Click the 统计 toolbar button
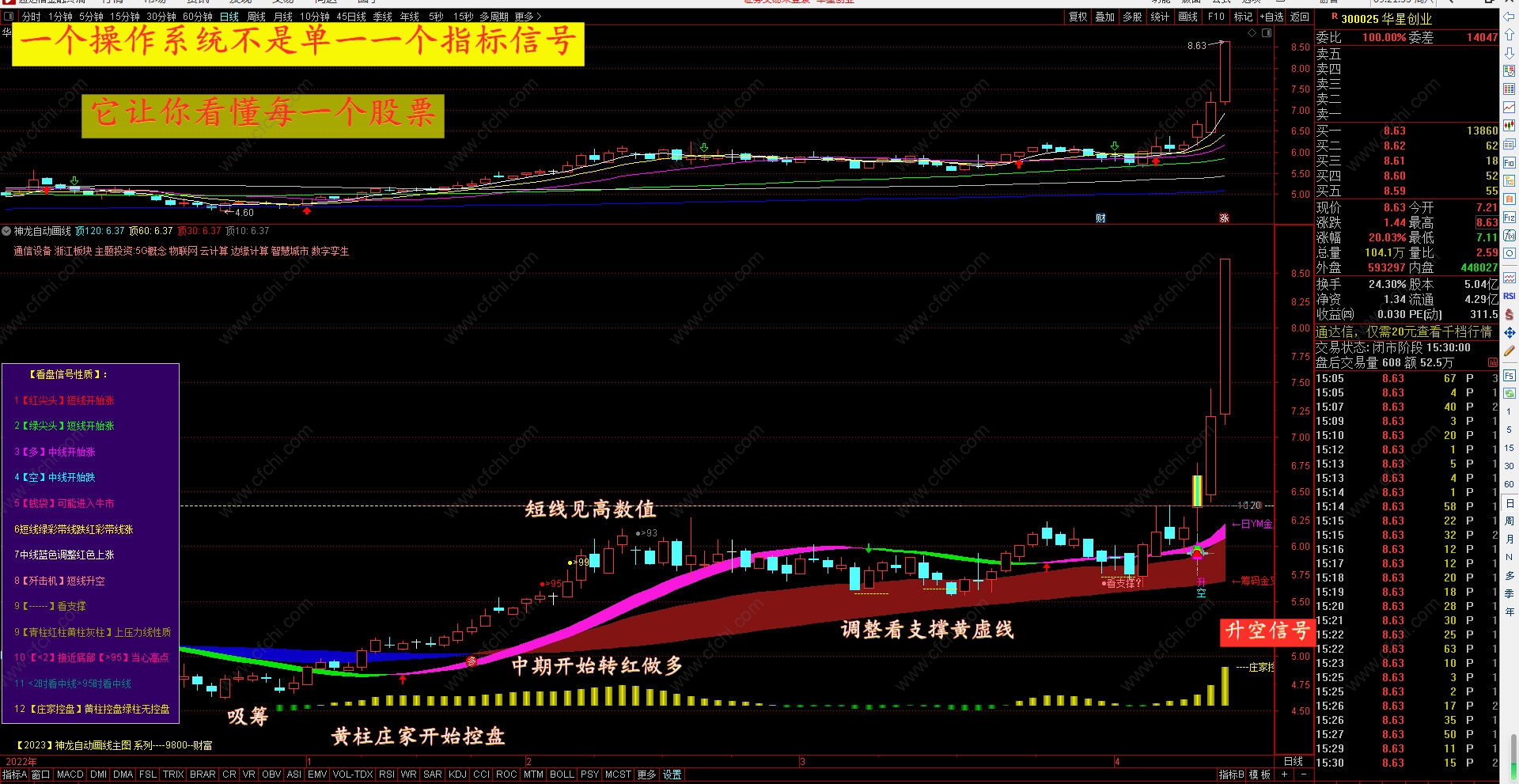 pyautogui.click(x=1160, y=17)
